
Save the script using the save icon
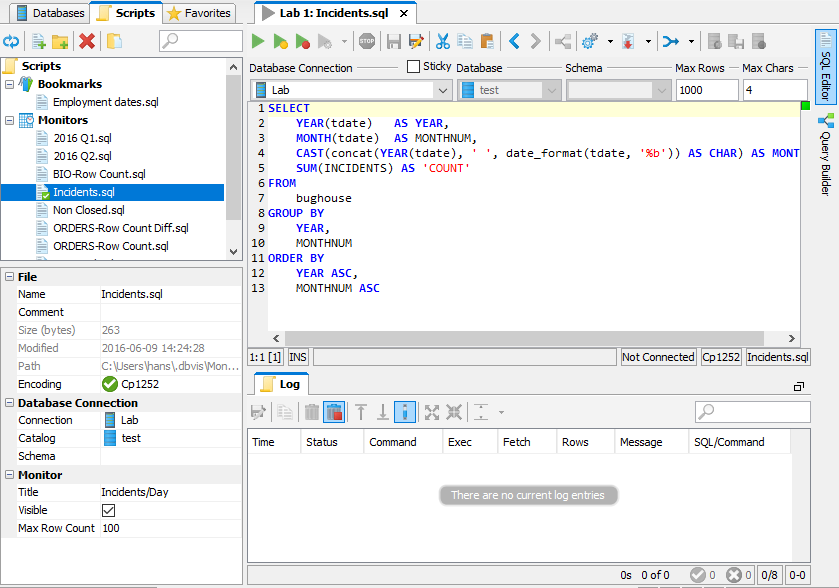pos(393,41)
